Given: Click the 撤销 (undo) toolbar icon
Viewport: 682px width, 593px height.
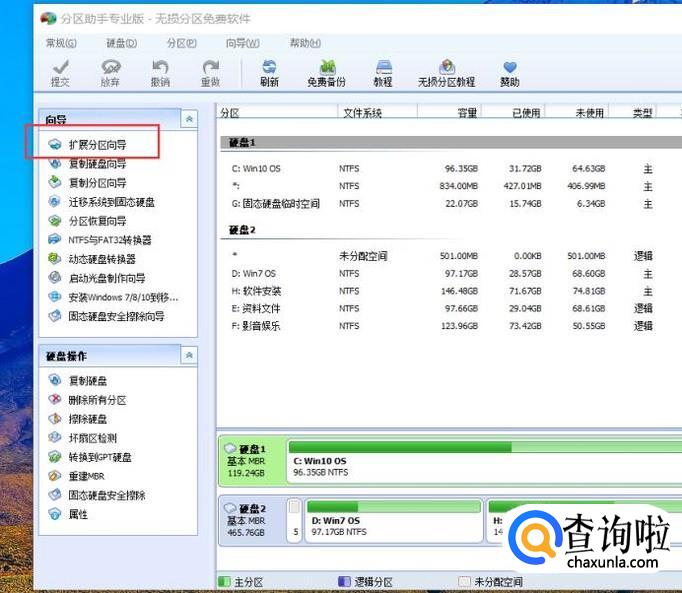Looking at the screenshot, I should 160,73.
